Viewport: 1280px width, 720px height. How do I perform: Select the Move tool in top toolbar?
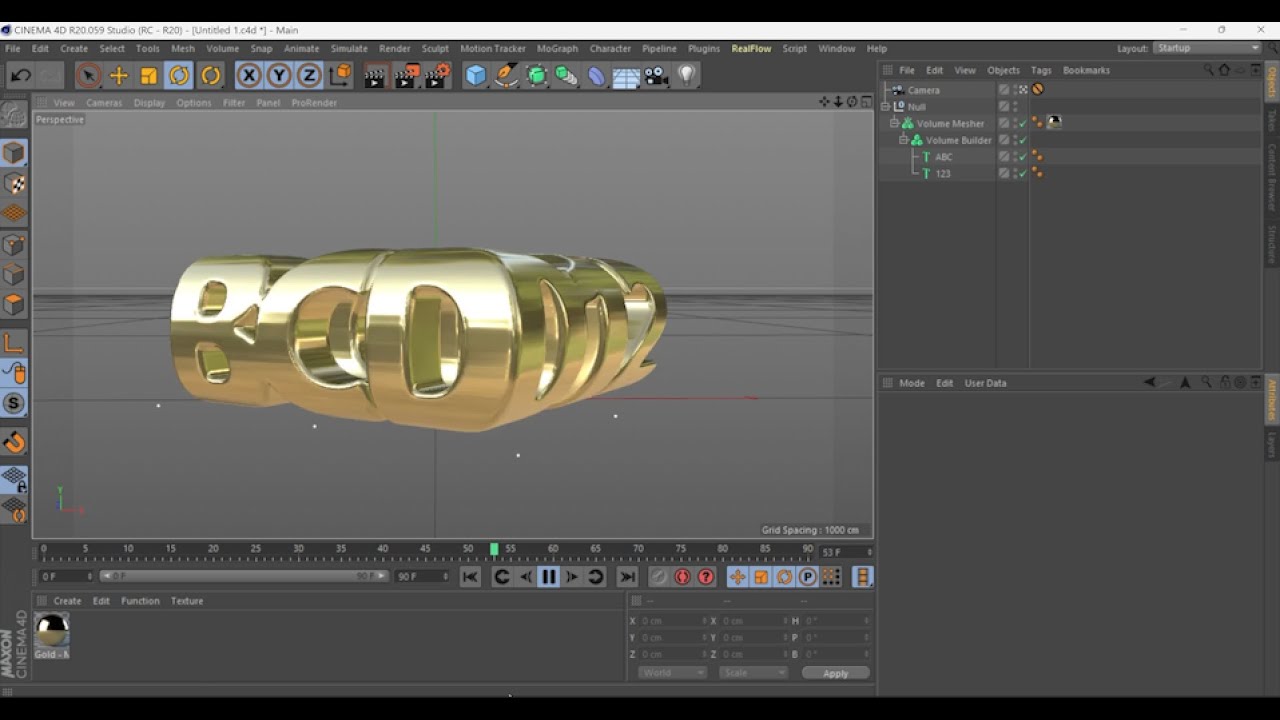coord(118,76)
